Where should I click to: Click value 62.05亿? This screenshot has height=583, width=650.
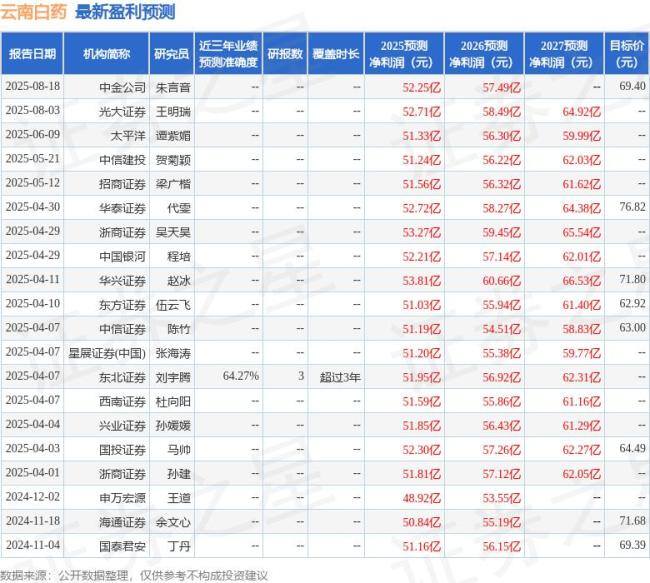pyautogui.click(x=582, y=474)
